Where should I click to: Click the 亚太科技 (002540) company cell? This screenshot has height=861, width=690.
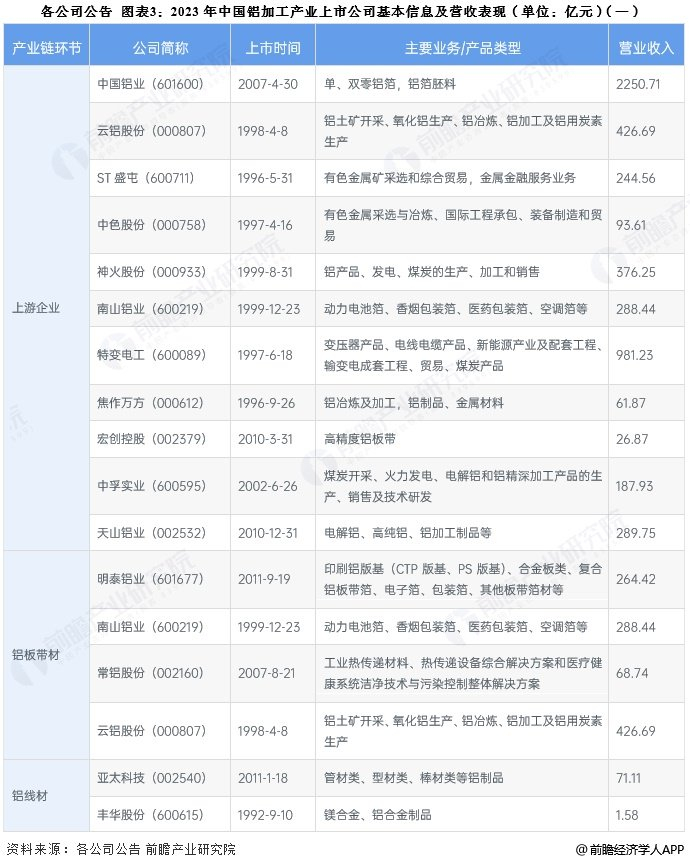159,777
